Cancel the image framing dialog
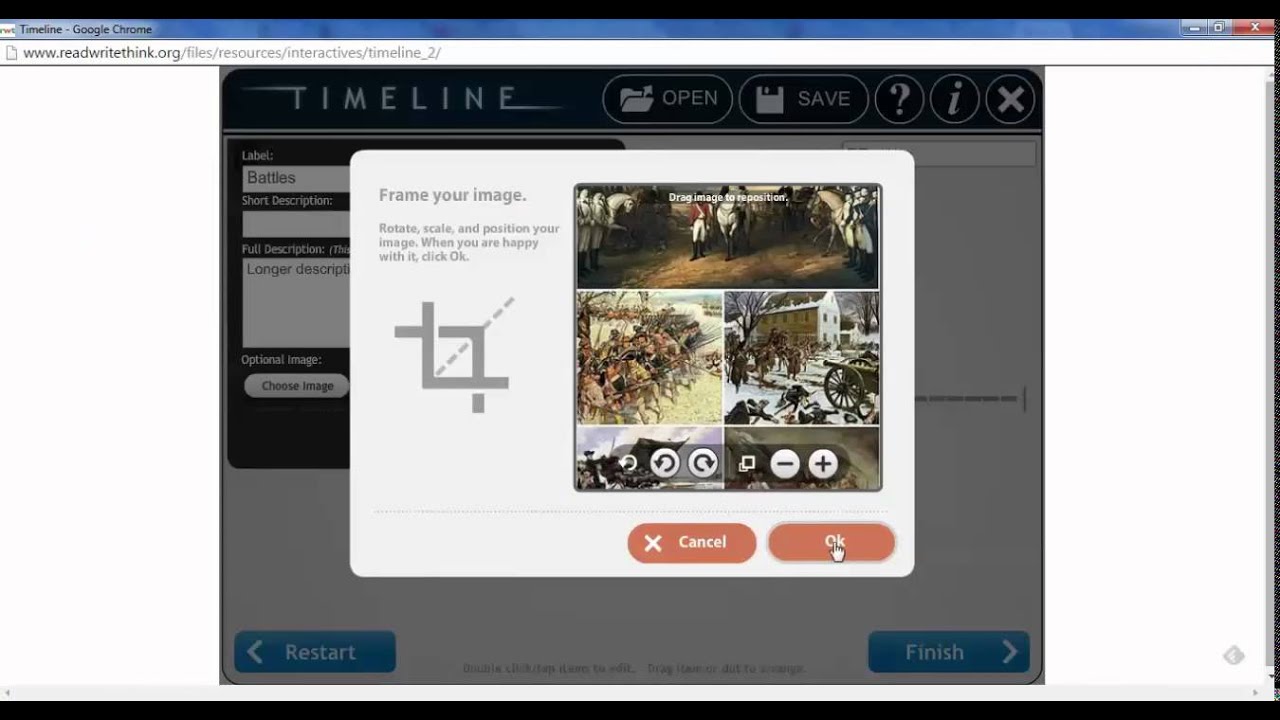Image resolution: width=1280 pixels, height=720 pixels. pyautogui.click(x=692, y=542)
